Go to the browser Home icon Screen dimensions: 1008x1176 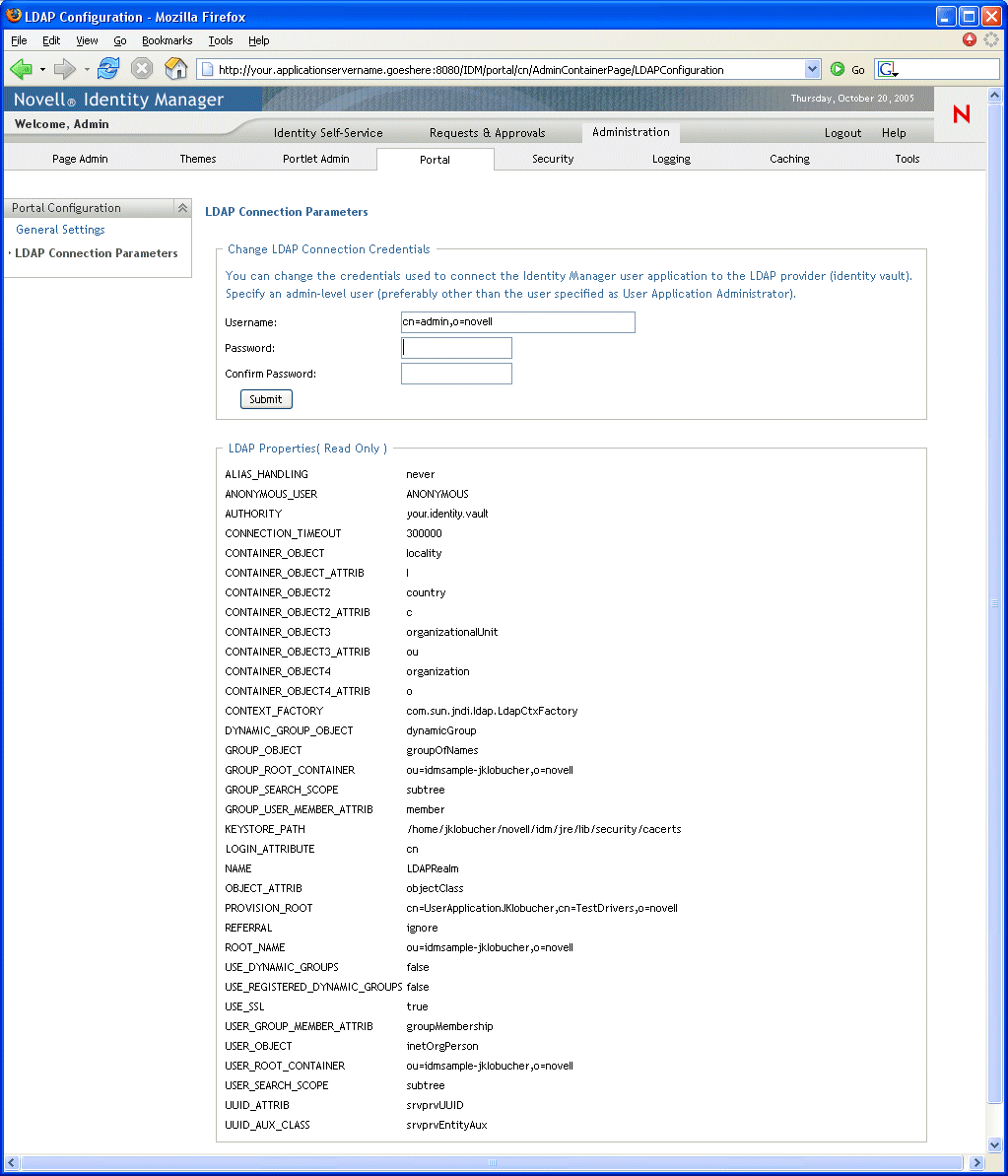point(176,69)
